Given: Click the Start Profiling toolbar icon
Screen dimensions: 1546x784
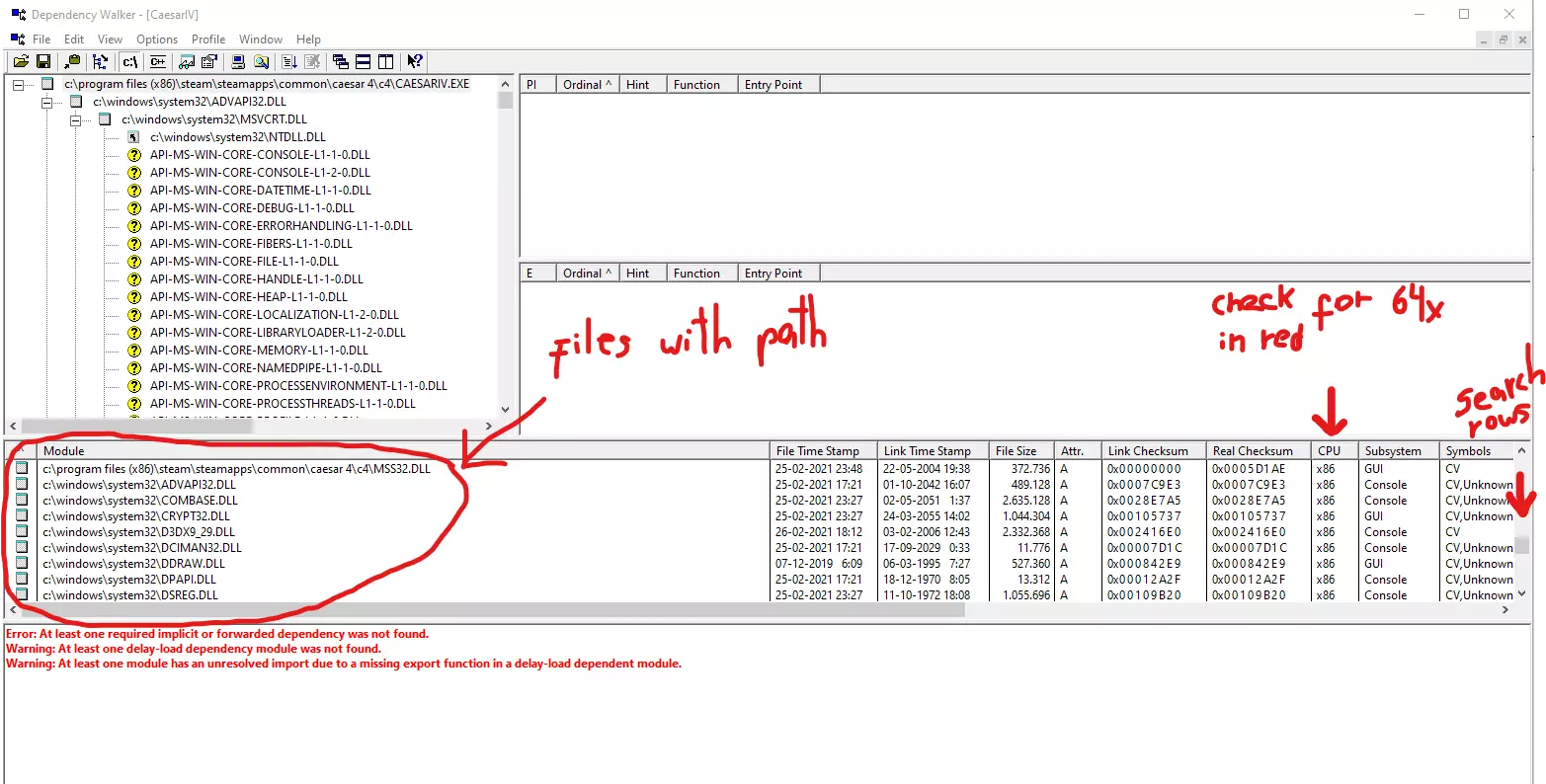Looking at the screenshot, I should 289,61.
